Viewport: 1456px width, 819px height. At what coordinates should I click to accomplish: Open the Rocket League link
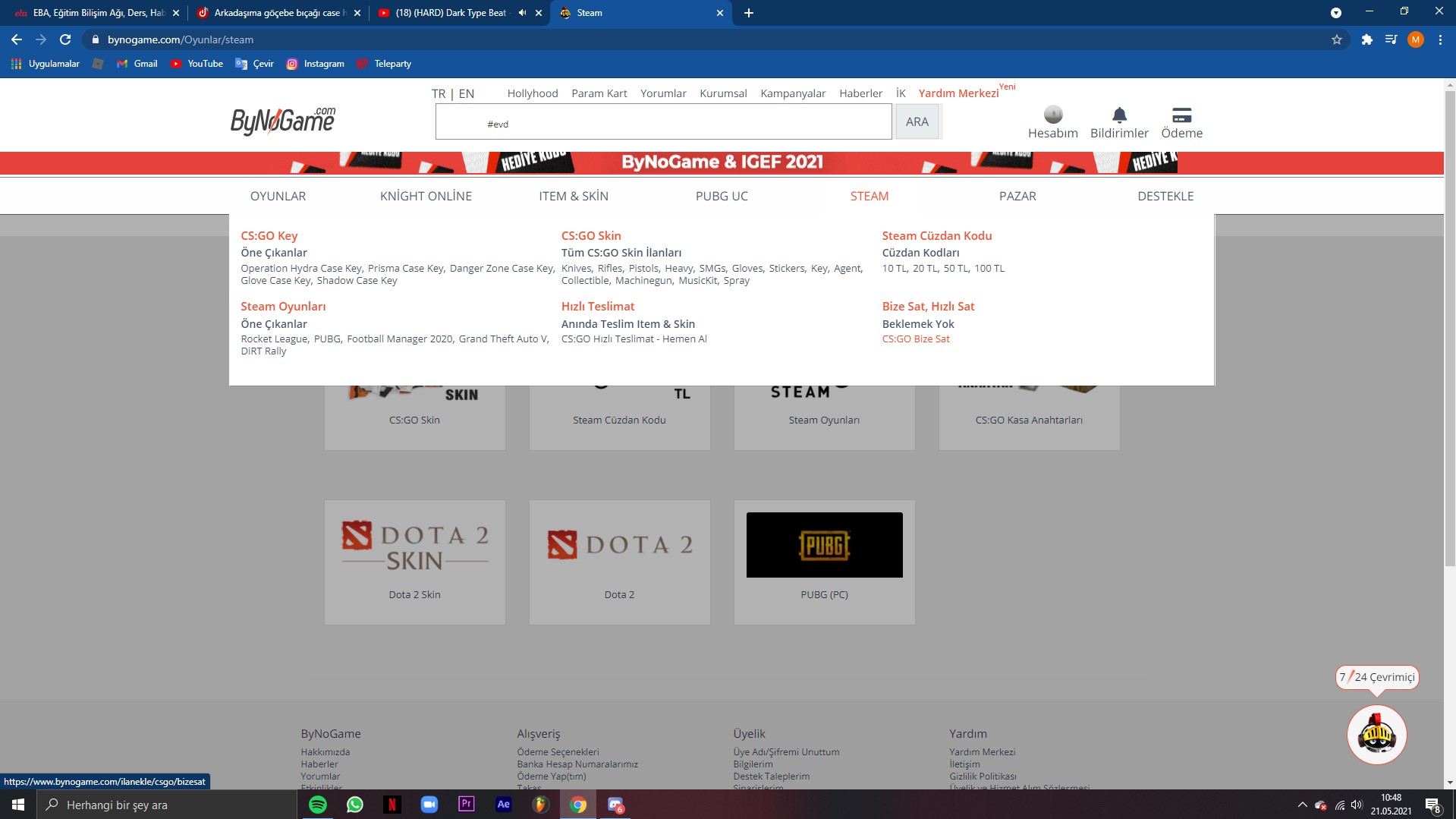tap(275, 339)
